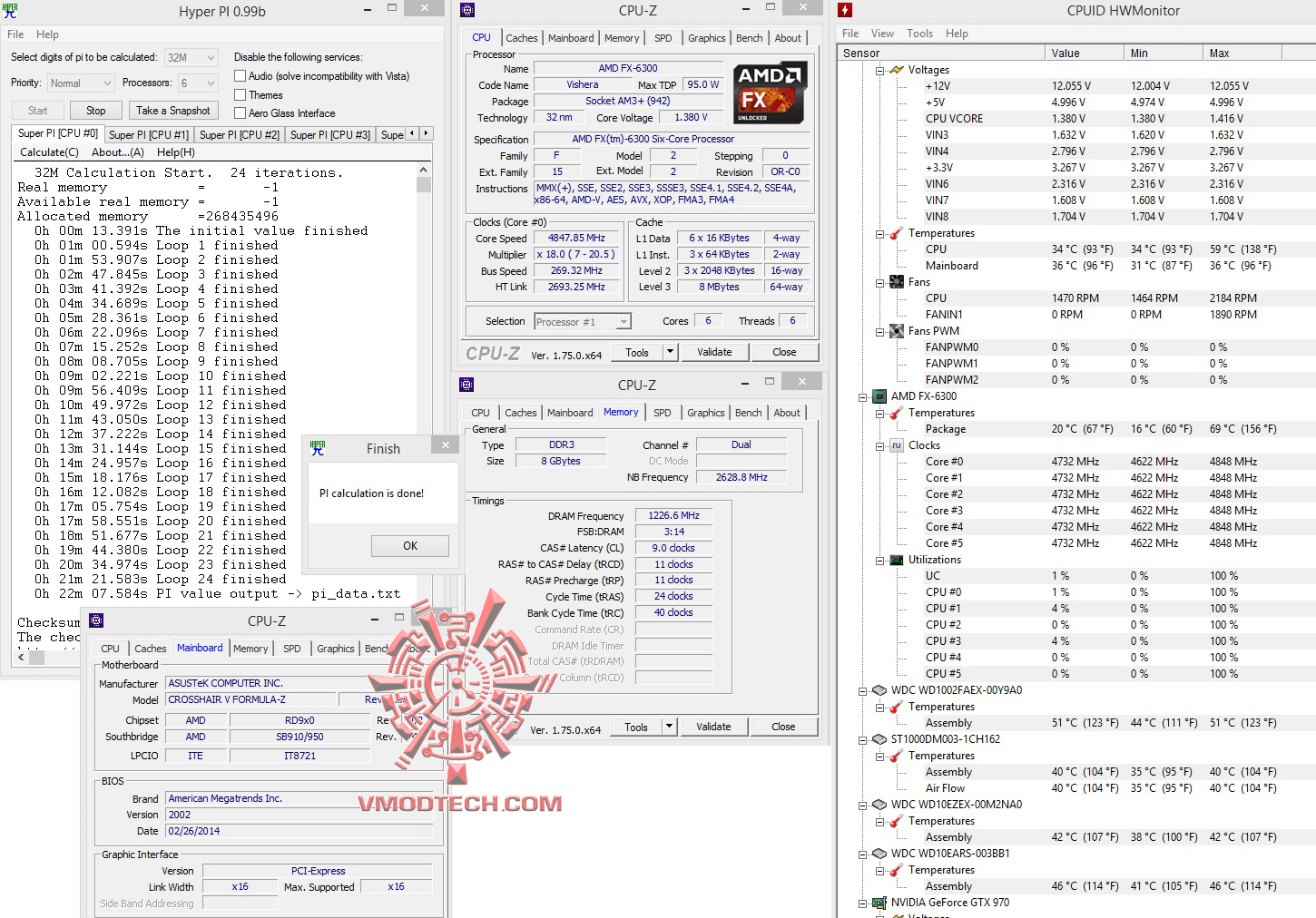Image resolution: width=1316 pixels, height=918 pixels.
Task: Open the Tools menu in HWMonitor
Action: click(919, 34)
